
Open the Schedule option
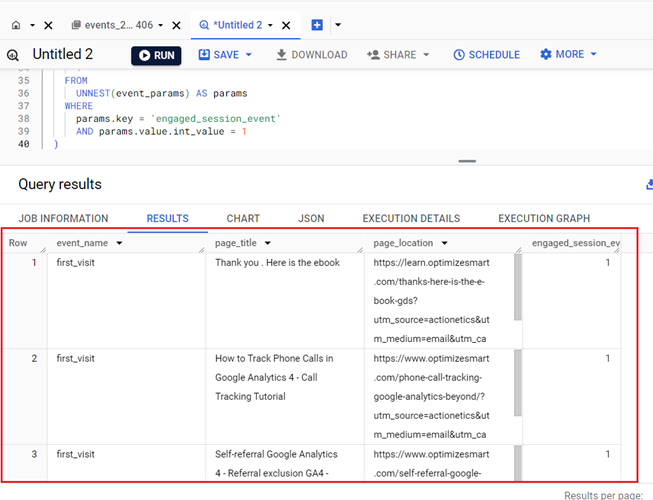(x=486, y=55)
